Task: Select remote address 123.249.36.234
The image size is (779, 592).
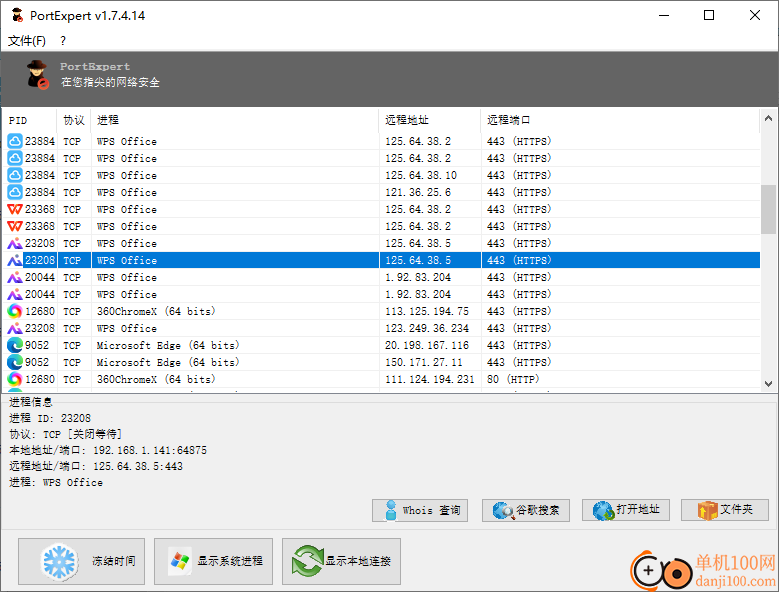Action: tap(427, 328)
